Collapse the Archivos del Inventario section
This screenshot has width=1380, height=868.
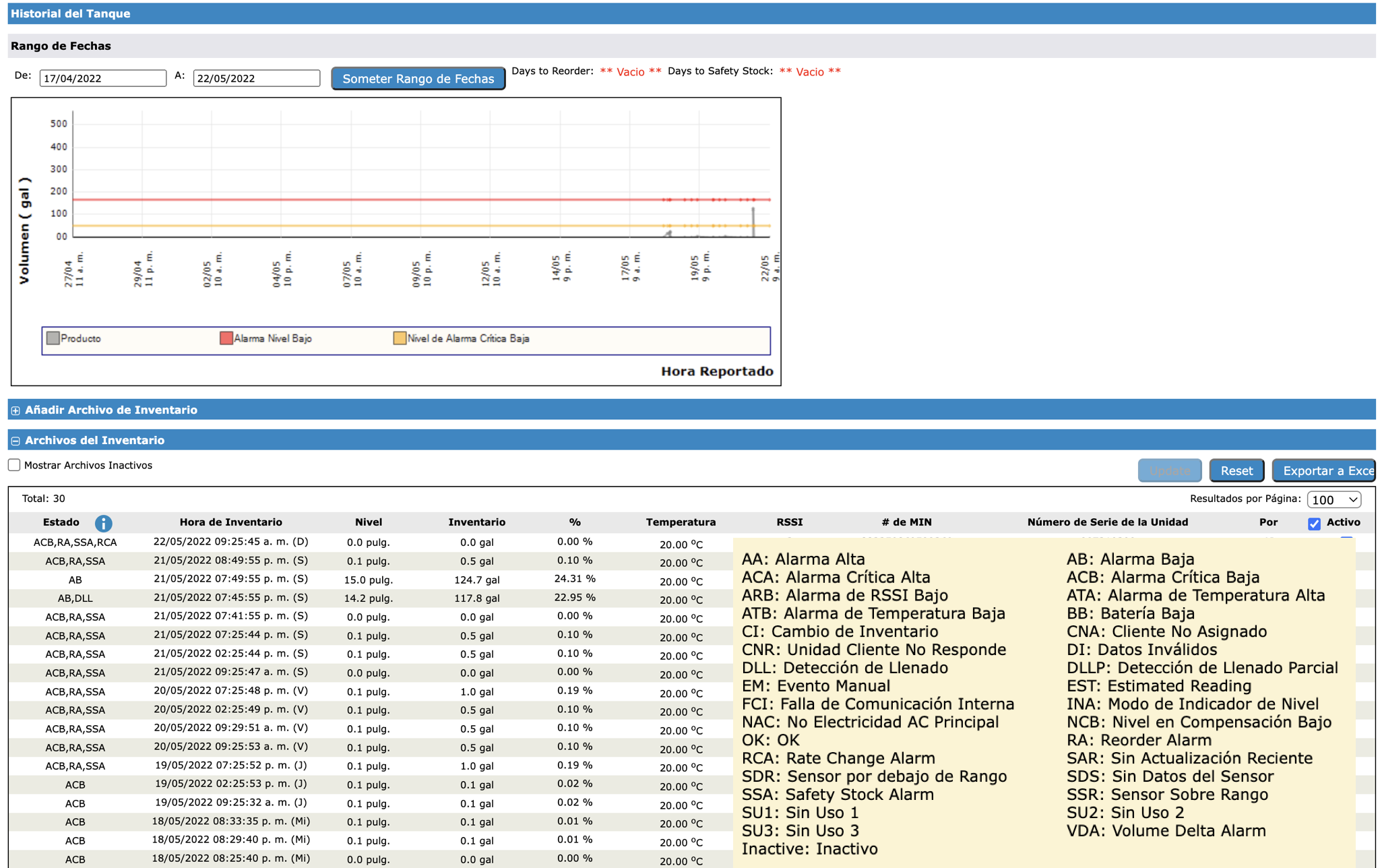(x=15, y=441)
